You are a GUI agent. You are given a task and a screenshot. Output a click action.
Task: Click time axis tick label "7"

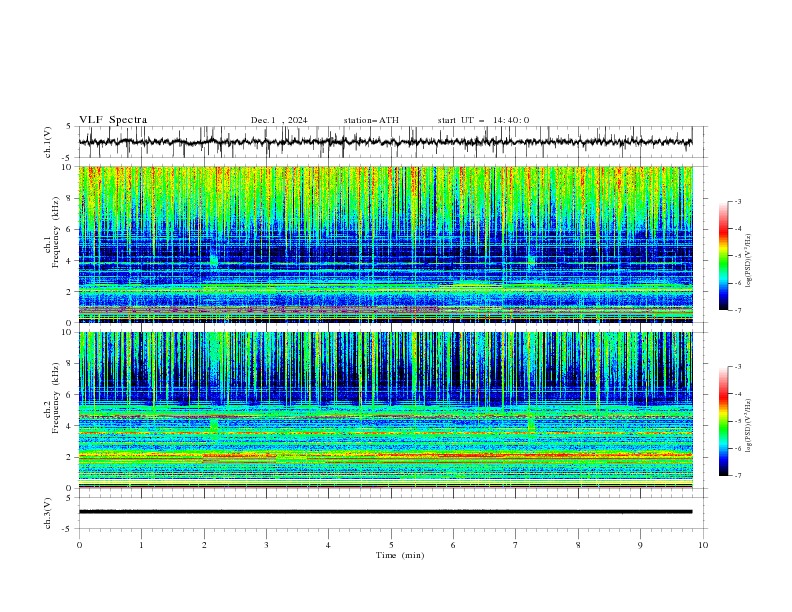point(516,545)
